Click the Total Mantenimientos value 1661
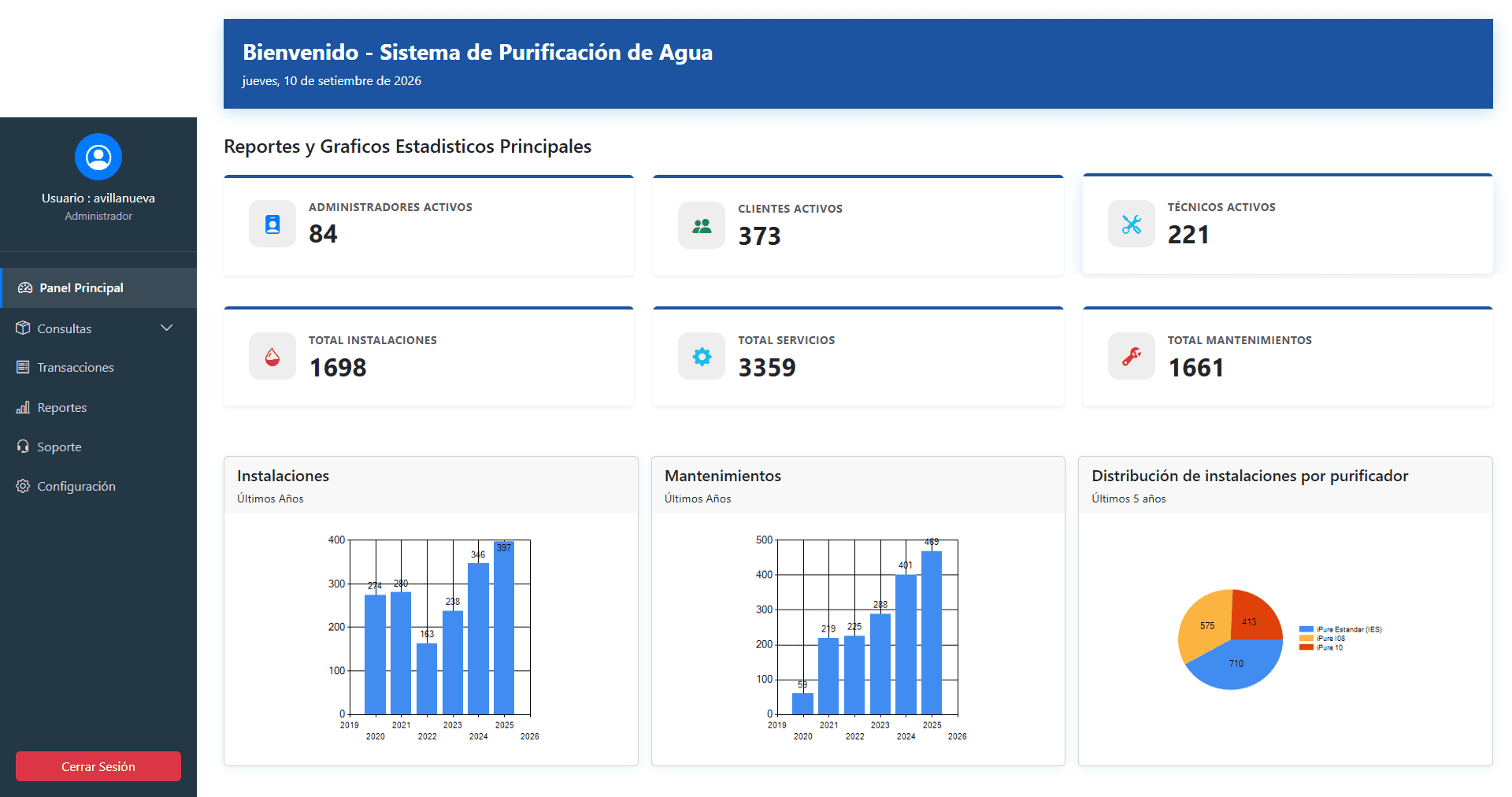 [1195, 368]
